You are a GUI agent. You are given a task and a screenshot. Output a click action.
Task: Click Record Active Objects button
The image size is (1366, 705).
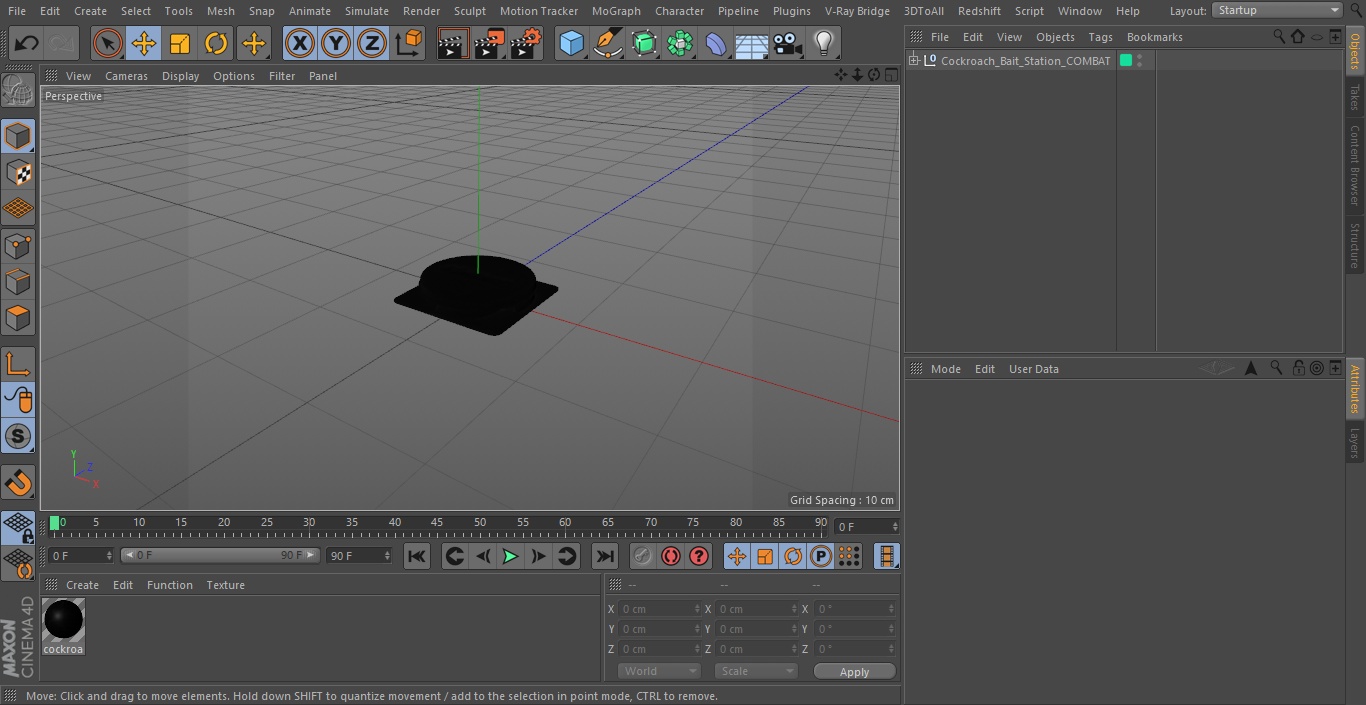click(x=643, y=556)
